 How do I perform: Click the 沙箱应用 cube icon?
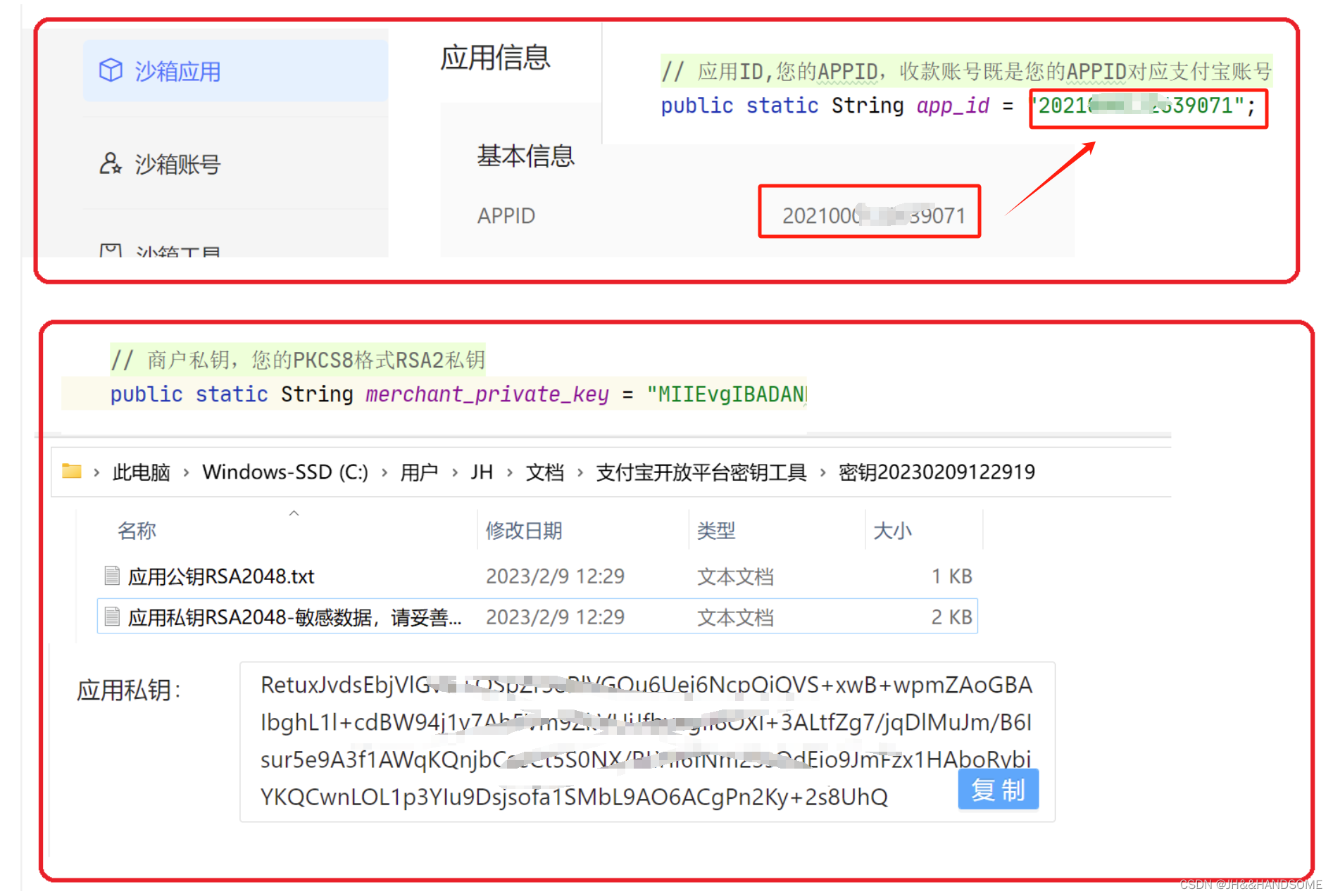[111, 70]
